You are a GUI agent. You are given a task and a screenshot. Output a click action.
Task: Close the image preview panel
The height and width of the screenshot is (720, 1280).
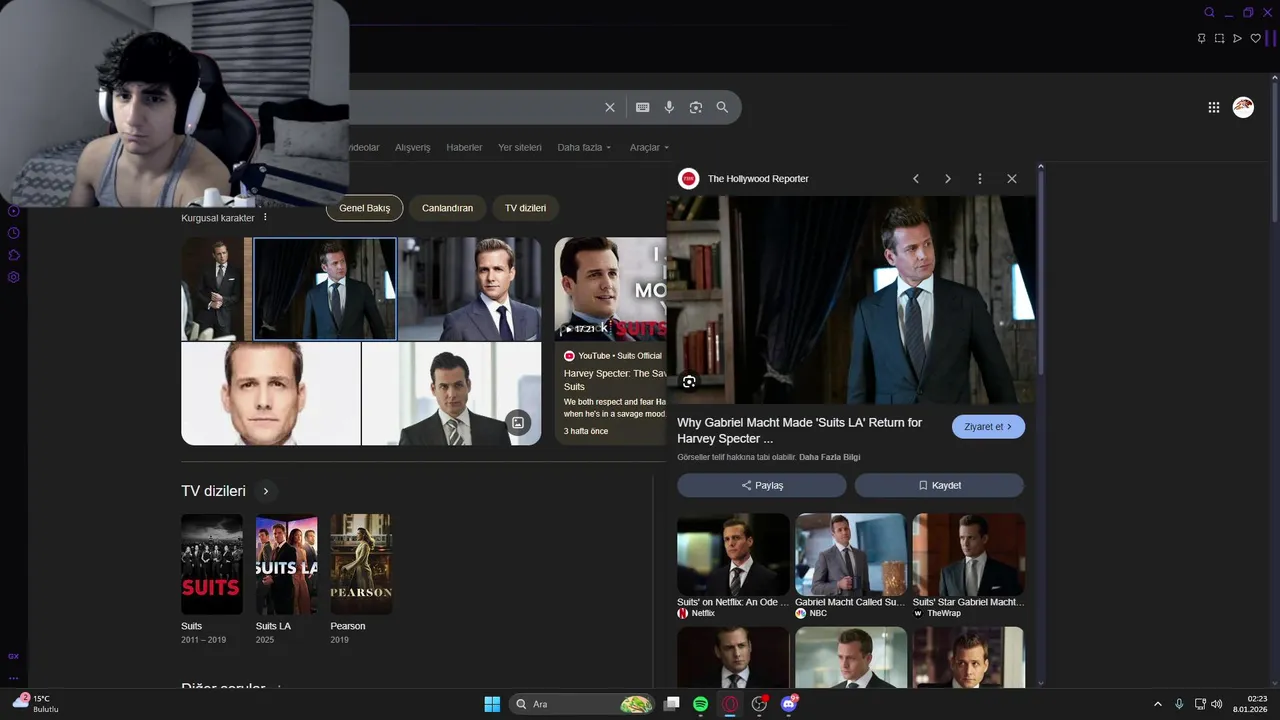pyautogui.click(x=1011, y=178)
